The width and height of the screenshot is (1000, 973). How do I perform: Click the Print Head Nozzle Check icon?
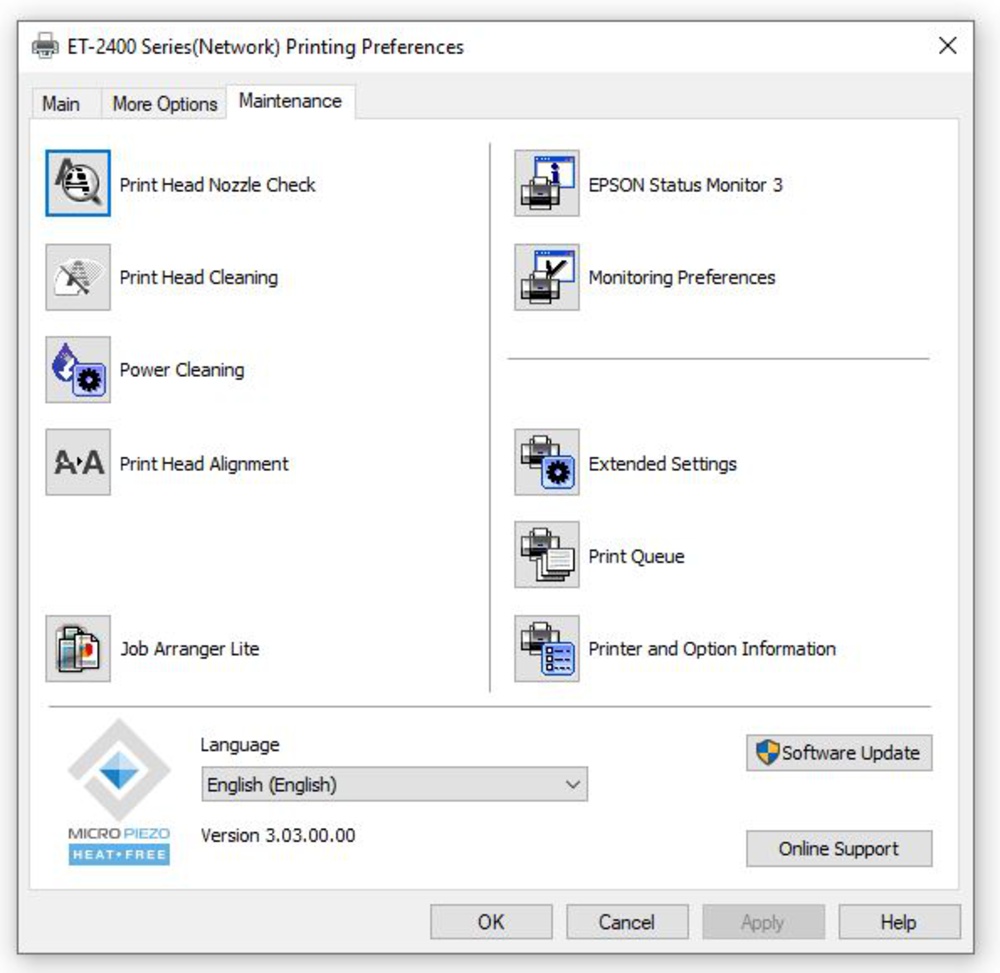pos(78,184)
